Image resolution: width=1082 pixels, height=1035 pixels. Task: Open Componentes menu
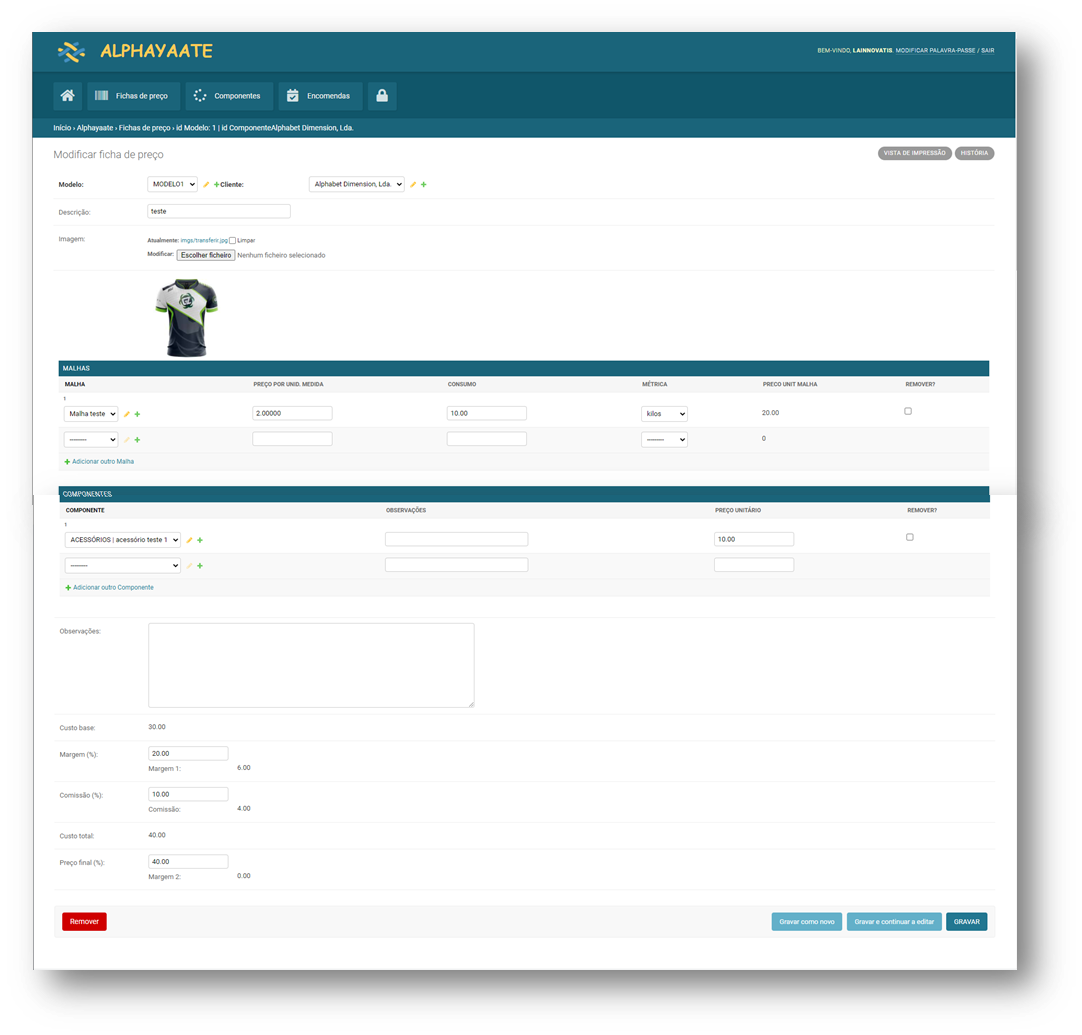[x=229, y=96]
